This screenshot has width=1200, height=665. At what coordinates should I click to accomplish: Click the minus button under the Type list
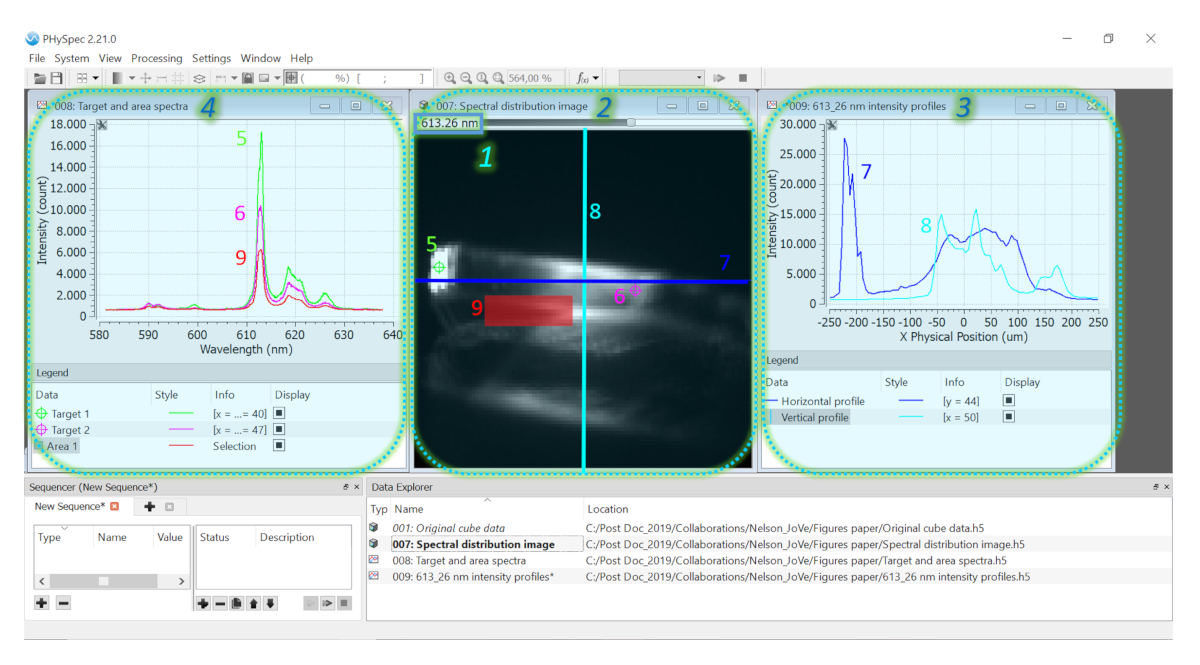(x=63, y=603)
